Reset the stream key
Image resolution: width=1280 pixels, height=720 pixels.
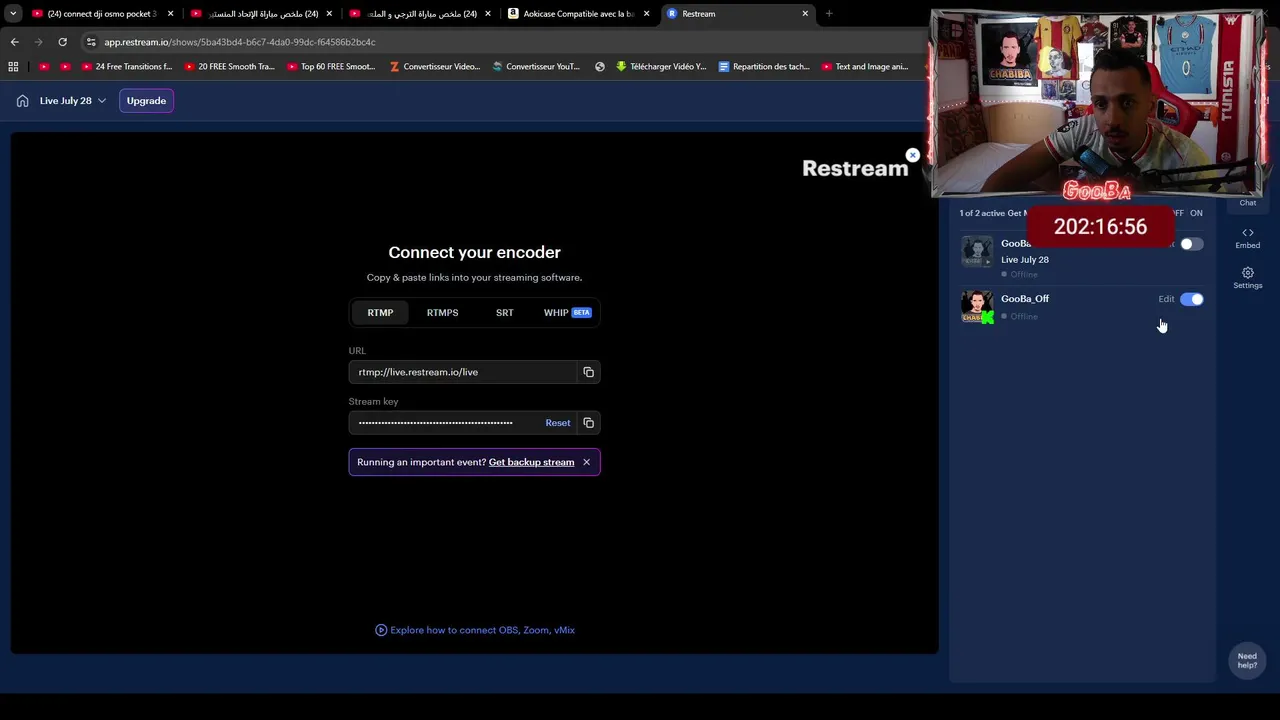pos(558,423)
